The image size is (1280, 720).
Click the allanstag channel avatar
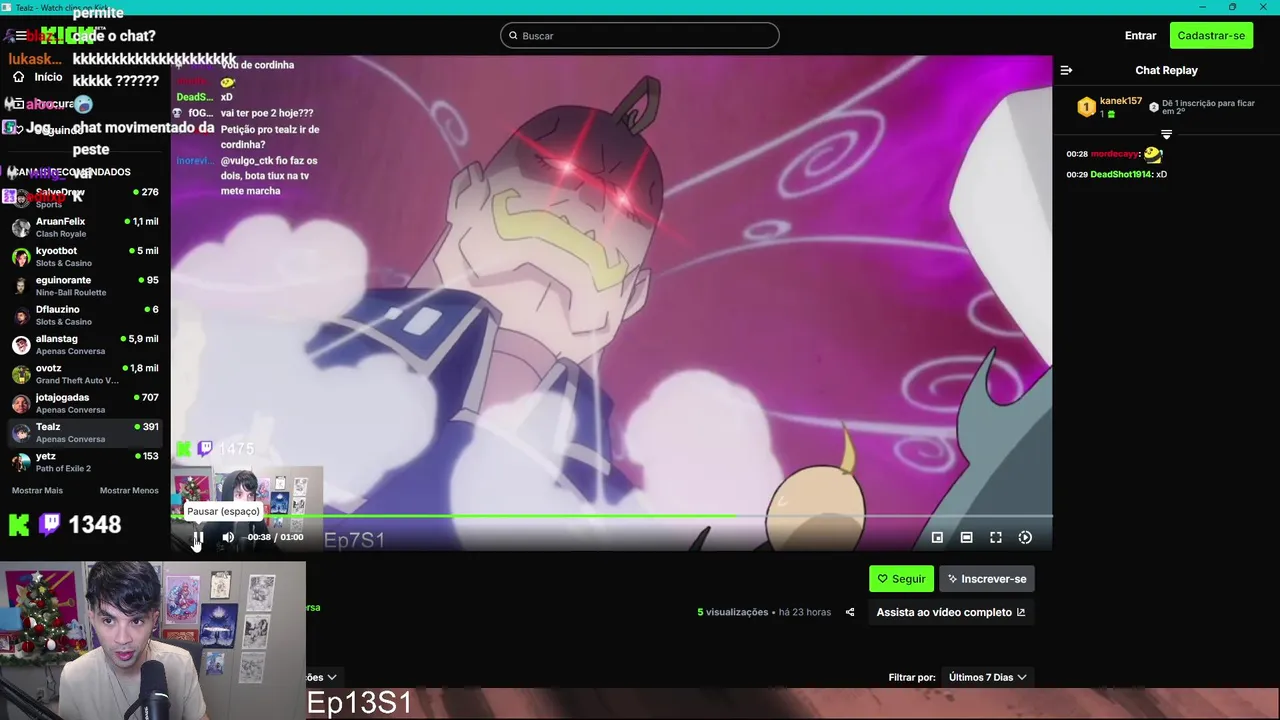click(x=21, y=345)
